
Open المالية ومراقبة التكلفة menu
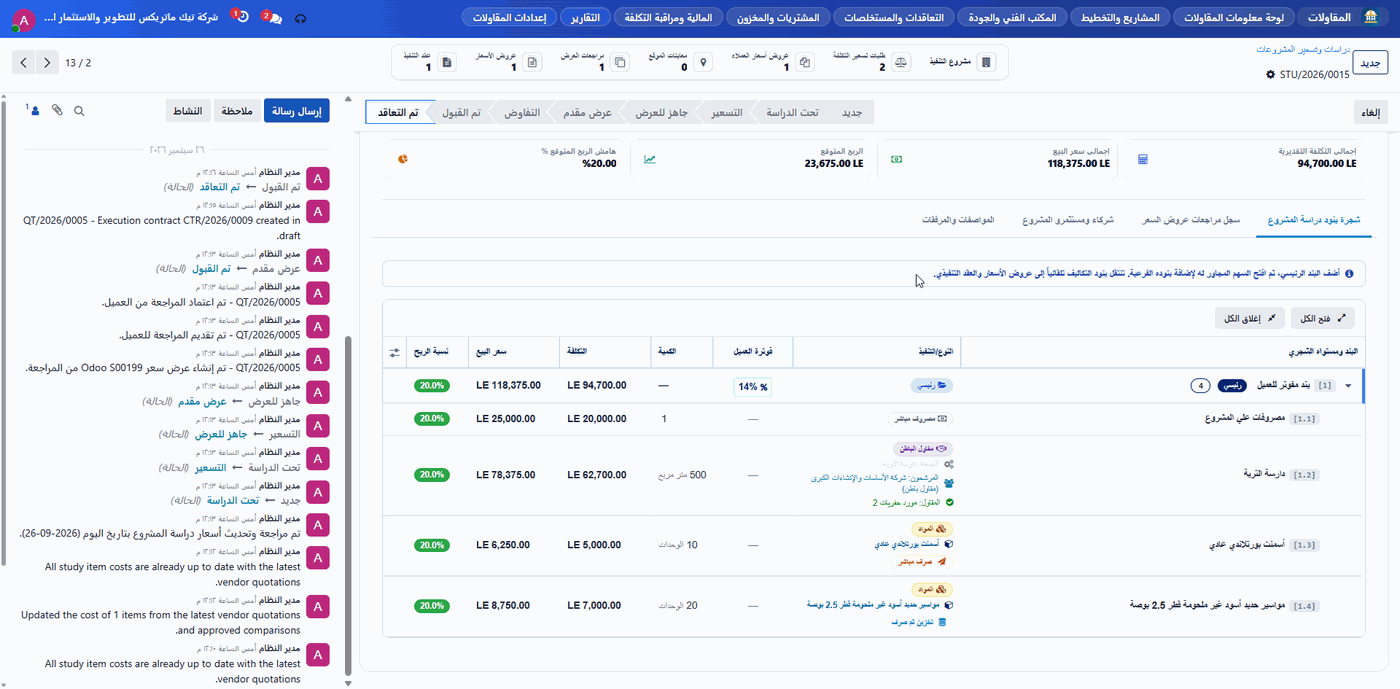668,17
